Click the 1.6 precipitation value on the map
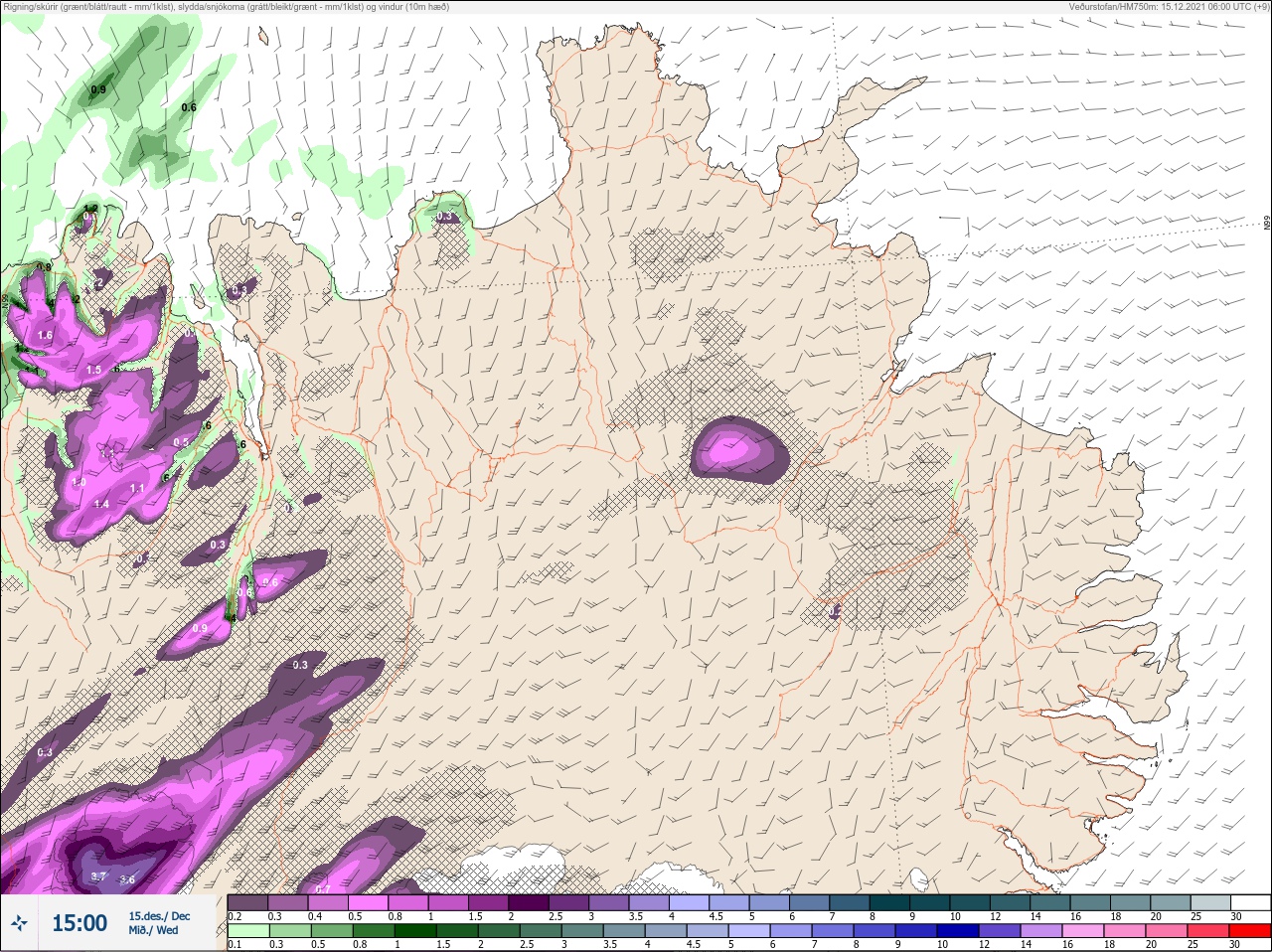This screenshot has width=1272, height=952. tap(45, 336)
